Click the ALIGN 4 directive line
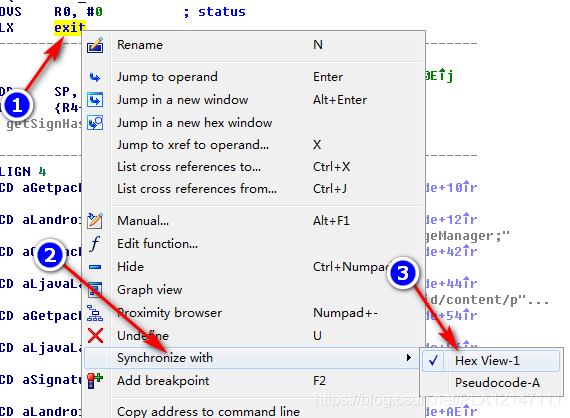This screenshot has height=418, width=570. point(23,172)
